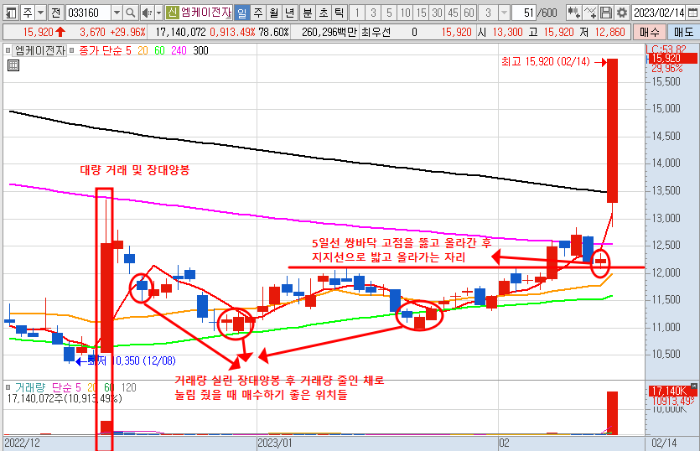Click the current price 15,920 with up arrow

point(44,32)
